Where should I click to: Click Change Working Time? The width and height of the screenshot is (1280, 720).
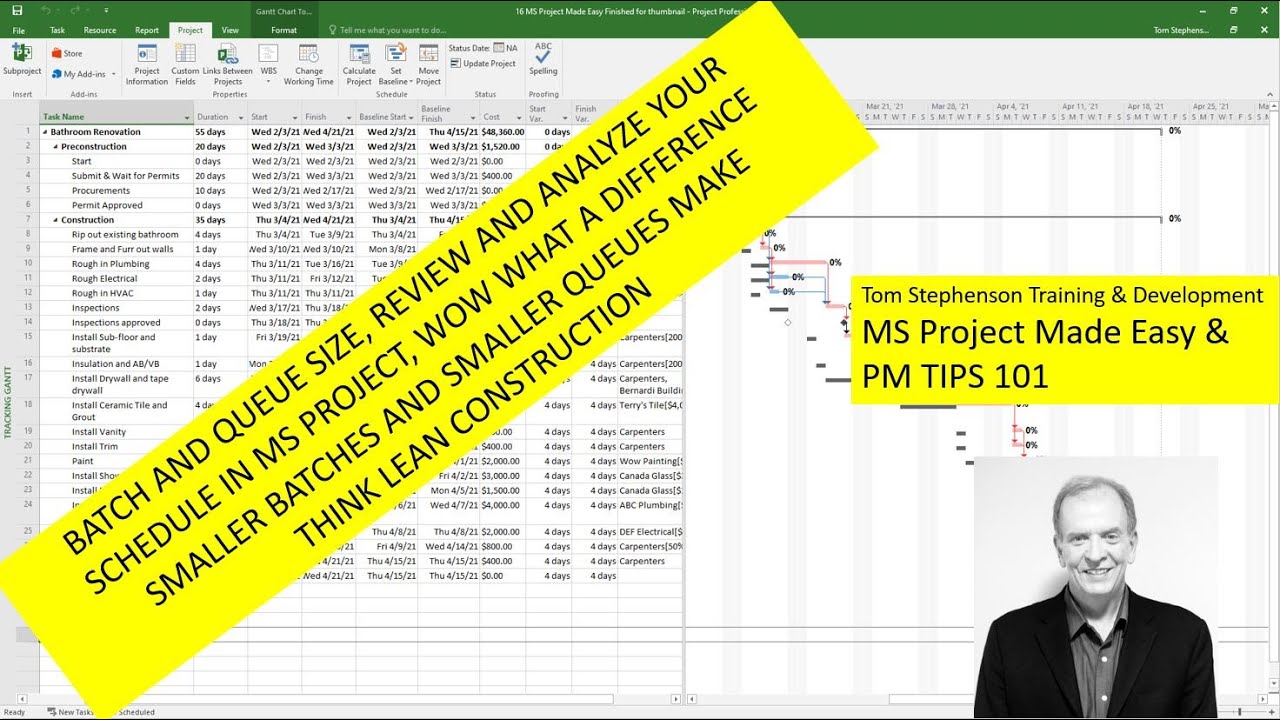pyautogui.click(x=309, y=64)
